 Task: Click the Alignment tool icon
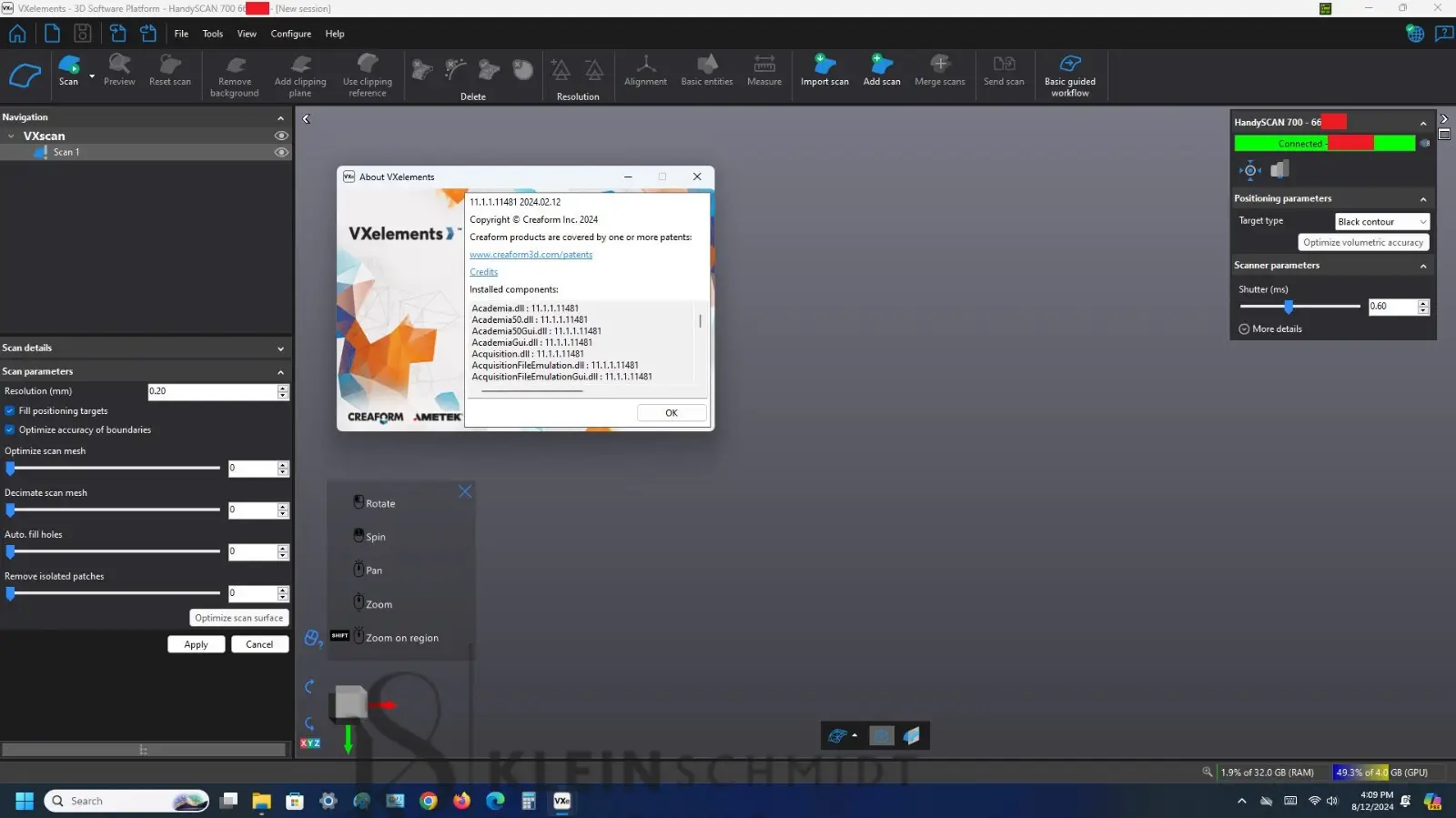pos(645,66)
